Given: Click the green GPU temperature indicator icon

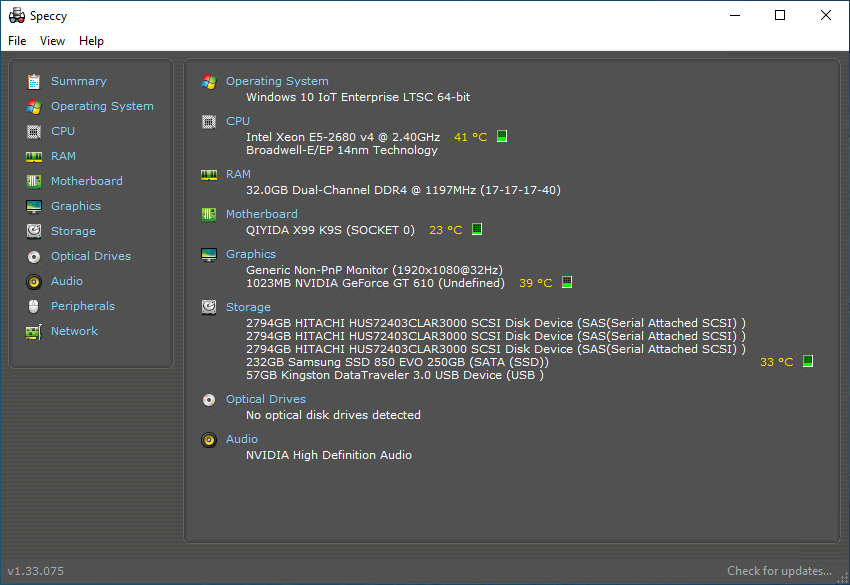Looking at the screenshot, I should 566,282.
